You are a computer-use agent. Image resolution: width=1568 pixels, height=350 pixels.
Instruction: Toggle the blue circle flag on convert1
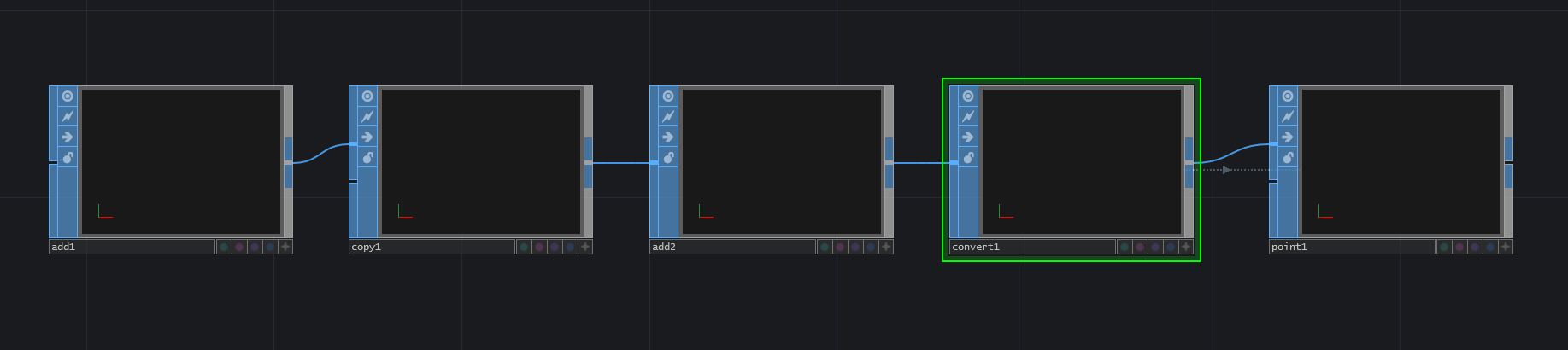tap(1171, 247)
